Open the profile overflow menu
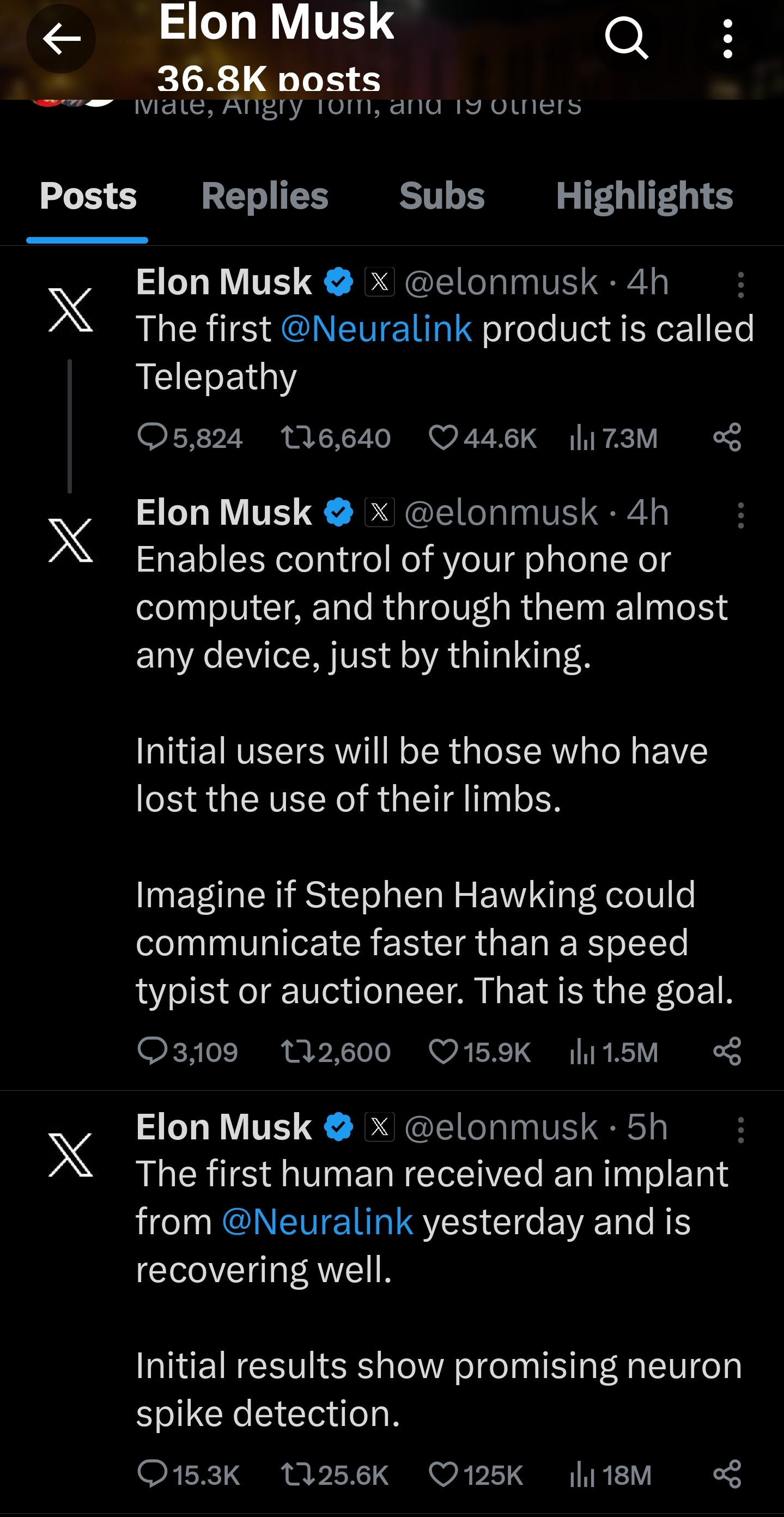 (727, 39)
